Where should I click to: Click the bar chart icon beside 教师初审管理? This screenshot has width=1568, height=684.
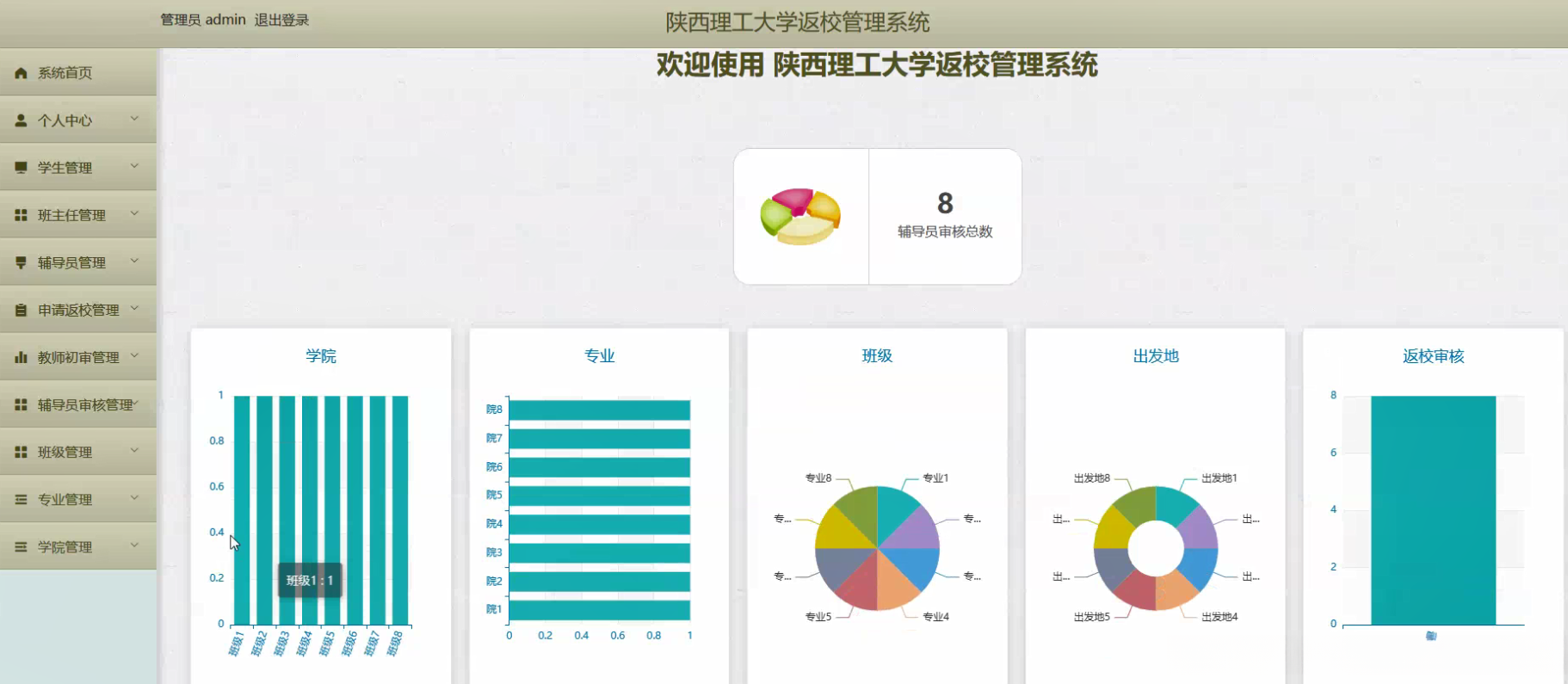tap(21, 357)
